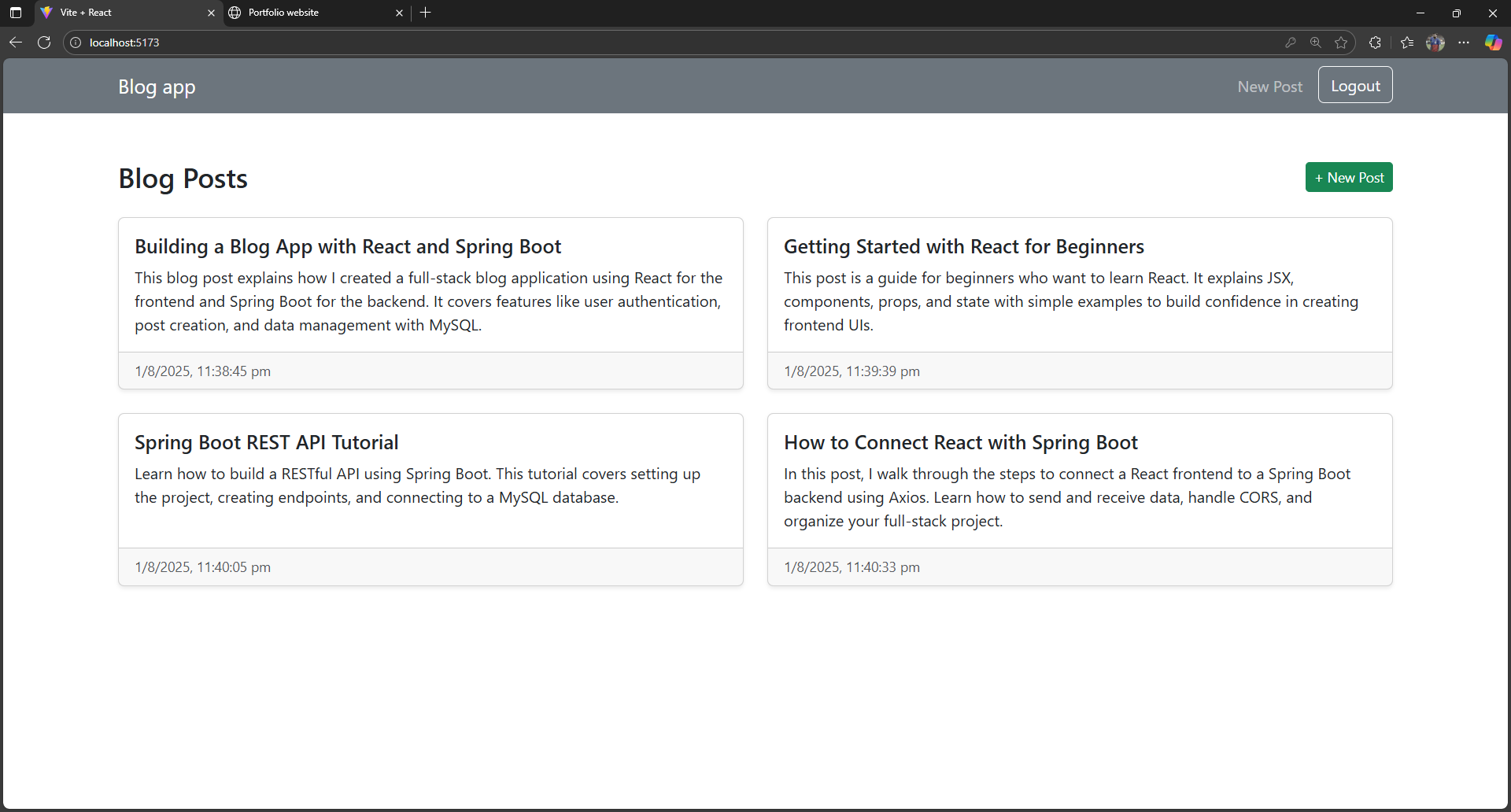The height and width of the screenshot is (812, 1511).
Task: Open the tab actions menu top-left
Action: pos(15,13)
